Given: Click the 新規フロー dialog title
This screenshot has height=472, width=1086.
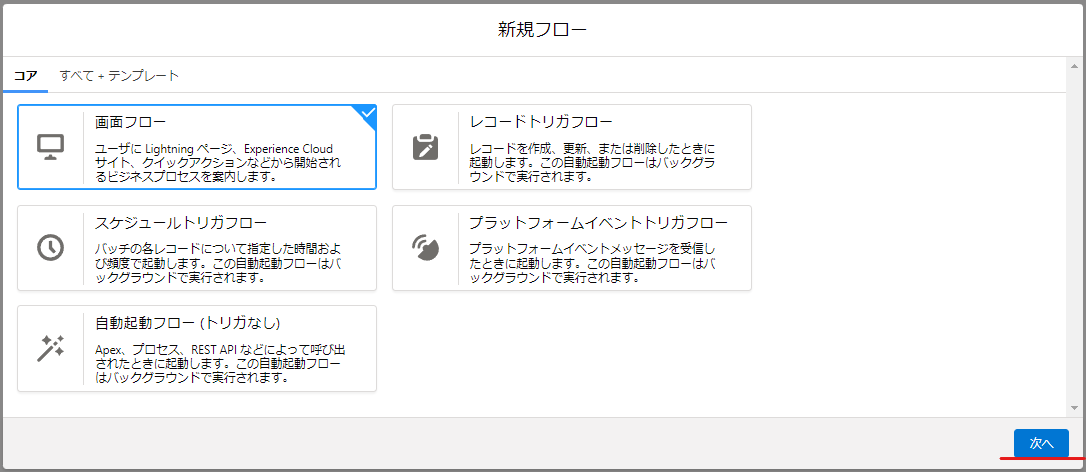Looking at the screenshot, I should pos(542,29).
